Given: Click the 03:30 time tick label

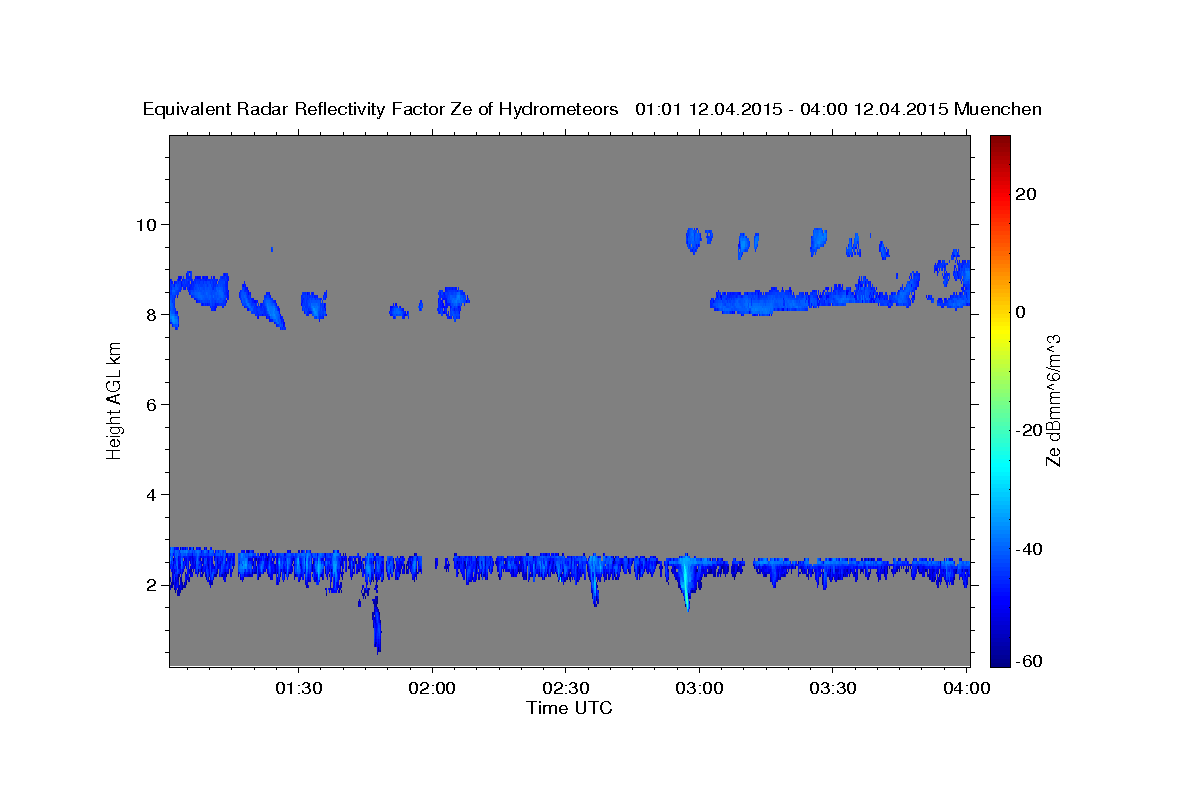Looking at the screenshot, I should pos(832,689).
